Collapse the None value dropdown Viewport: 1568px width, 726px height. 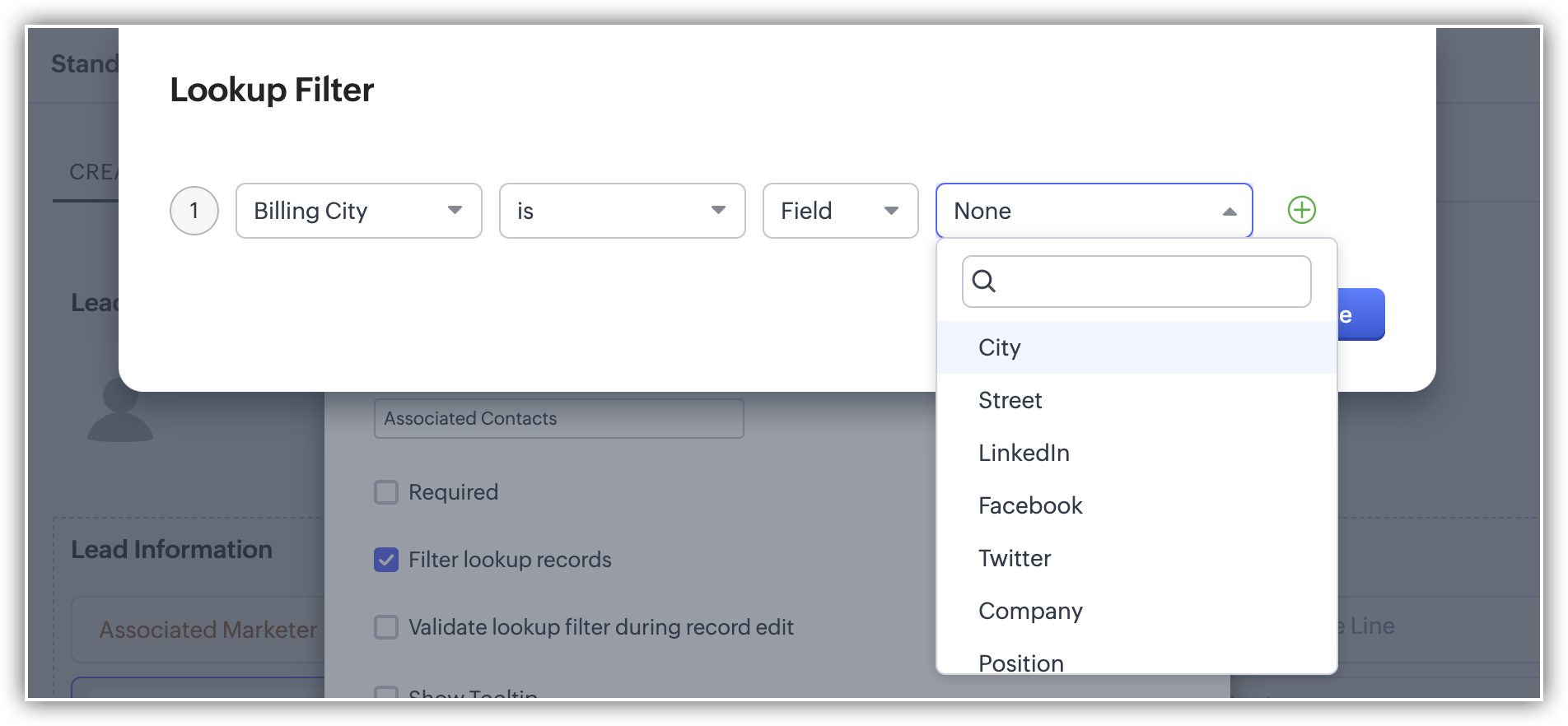[x=1094, y=211]
